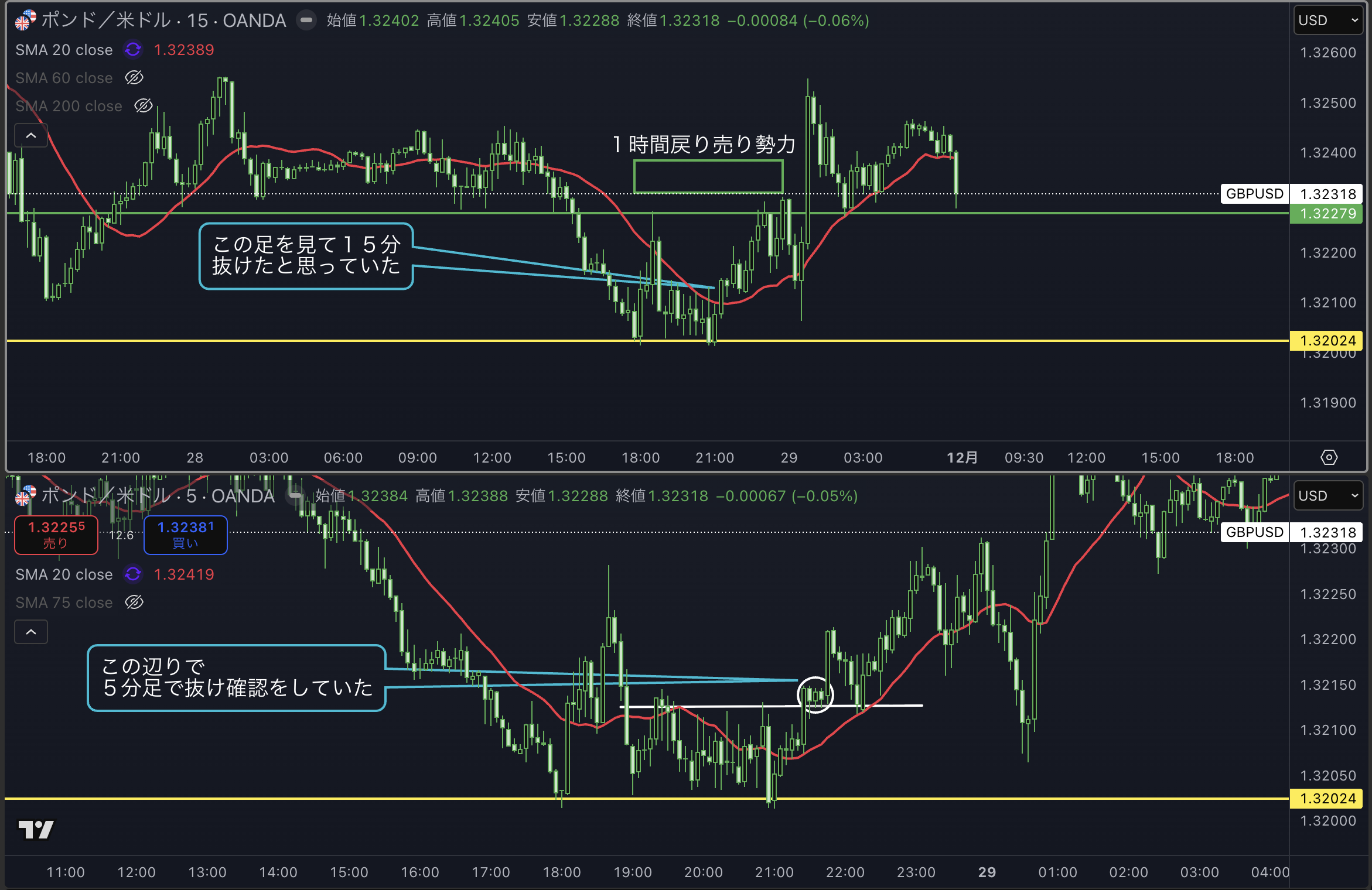Click the 1.32255 sell button

click(x=56, y=535)
